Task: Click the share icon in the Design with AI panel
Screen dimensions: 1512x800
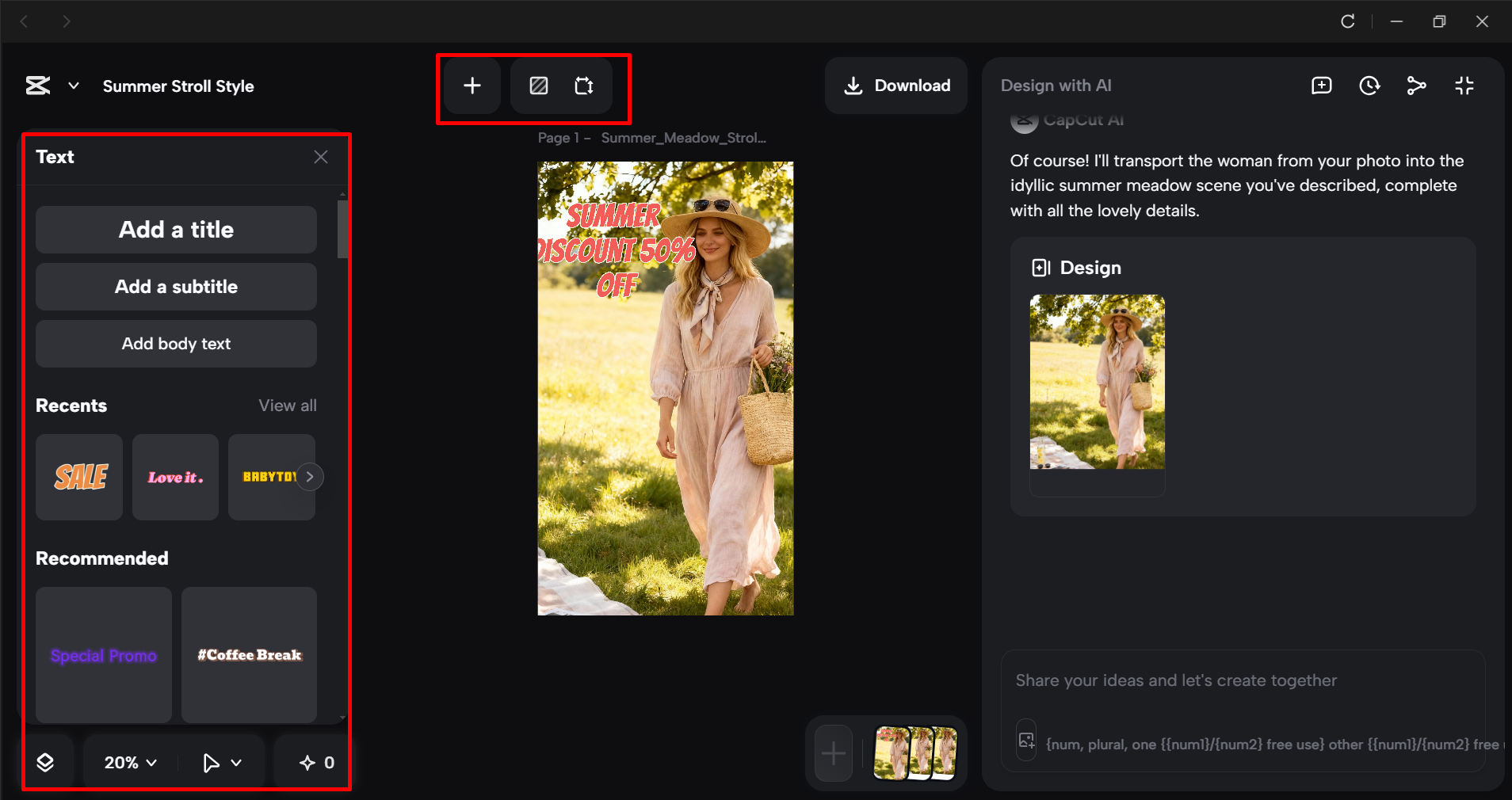Action: 1417,86
